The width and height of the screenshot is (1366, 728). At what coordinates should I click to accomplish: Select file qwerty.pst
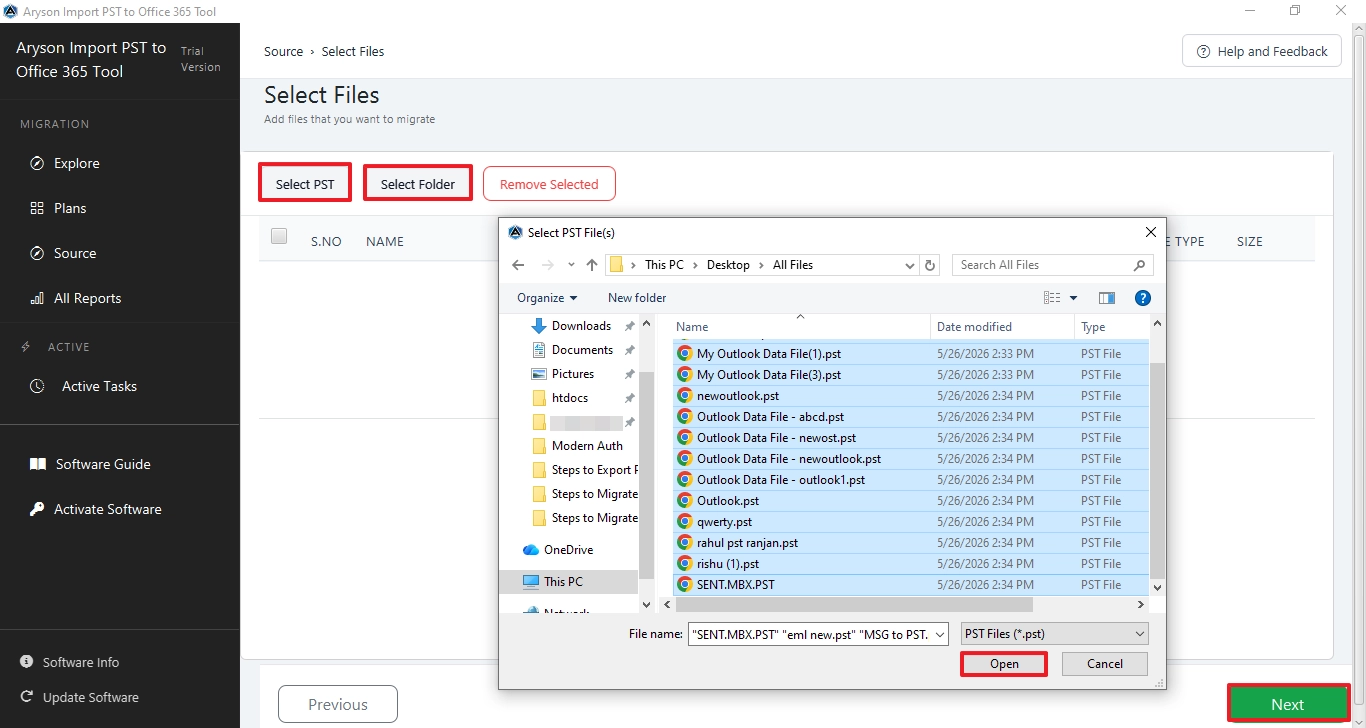[x=911, y=522]
